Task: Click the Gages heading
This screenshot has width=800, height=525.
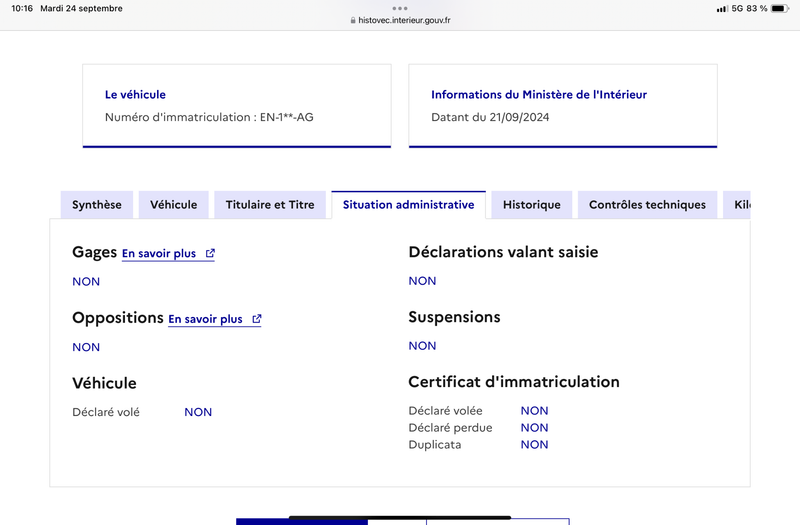Action: pos(94,253)
